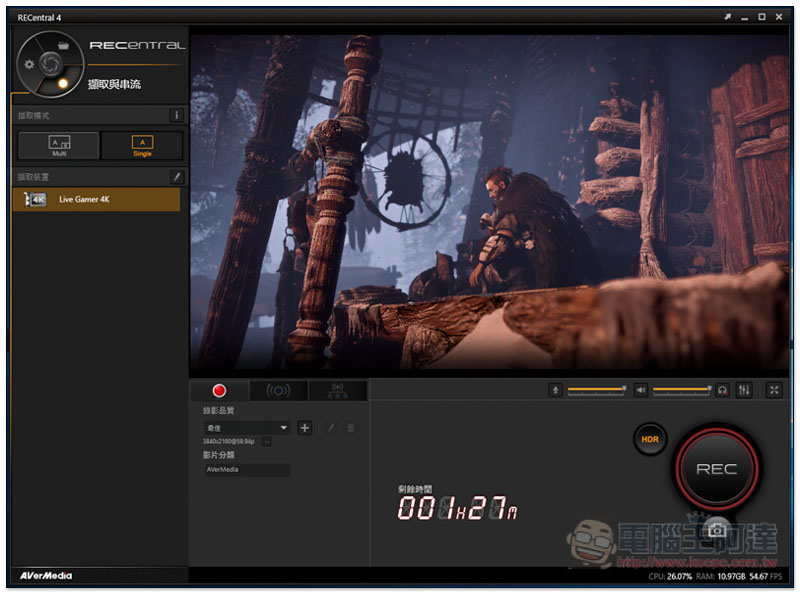Click the game video preview
Image resolution: width=800 pixels, height=595 pixels.
[489, 202]
